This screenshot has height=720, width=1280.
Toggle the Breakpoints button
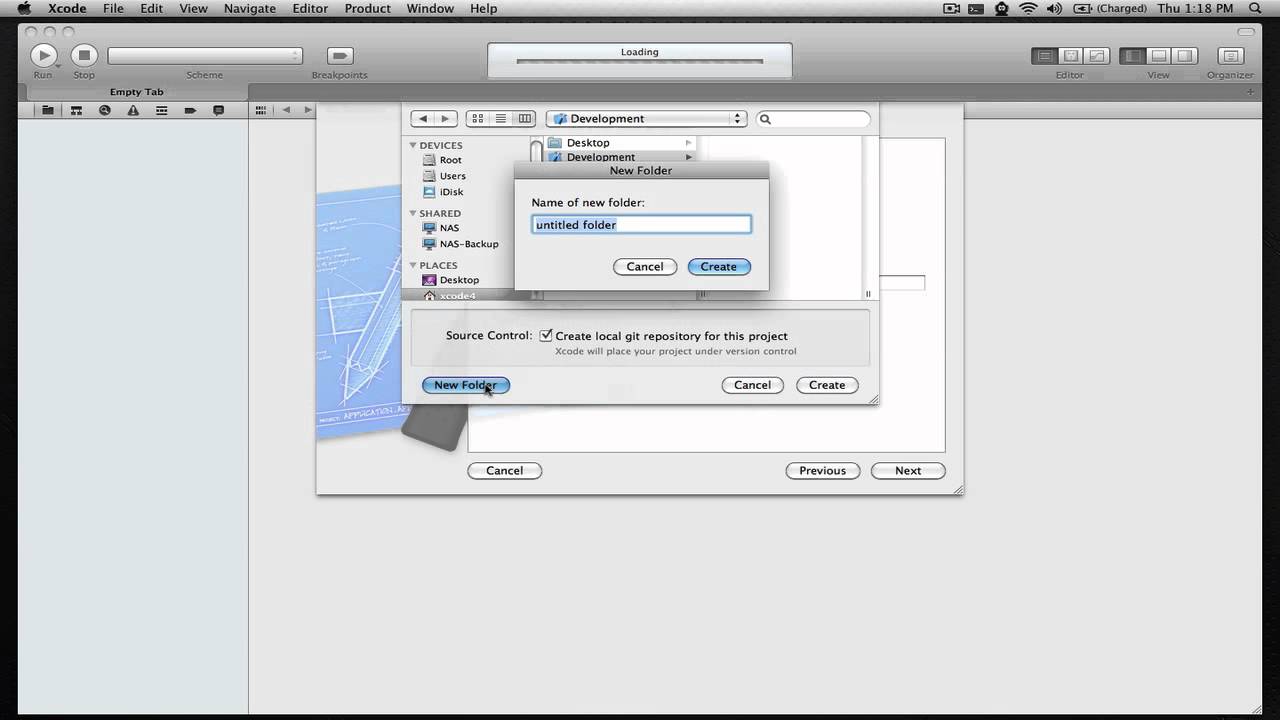(340, 56)
